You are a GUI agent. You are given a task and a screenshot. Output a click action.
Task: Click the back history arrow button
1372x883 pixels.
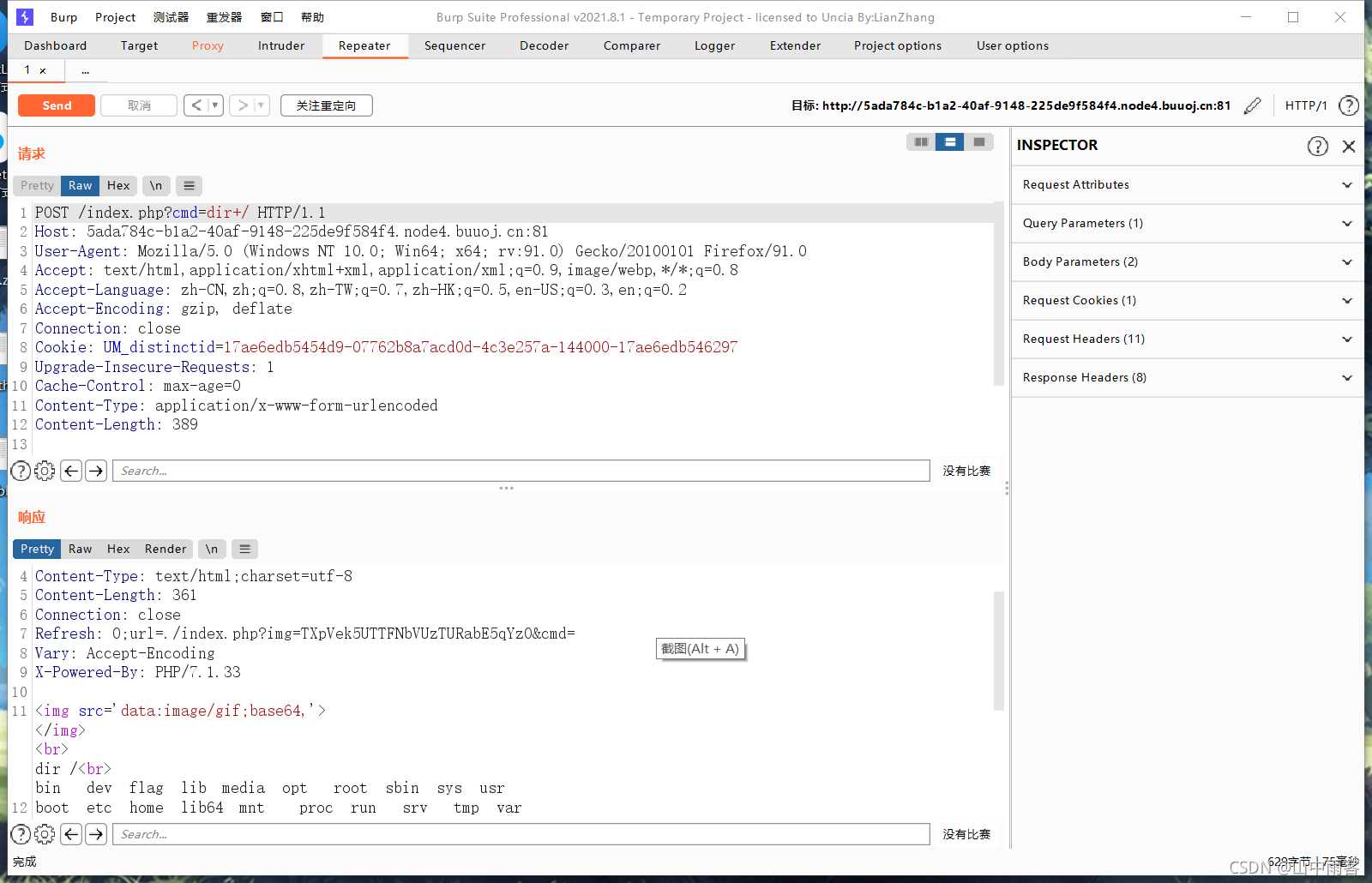pyautogui.click(x=196, y=105)
